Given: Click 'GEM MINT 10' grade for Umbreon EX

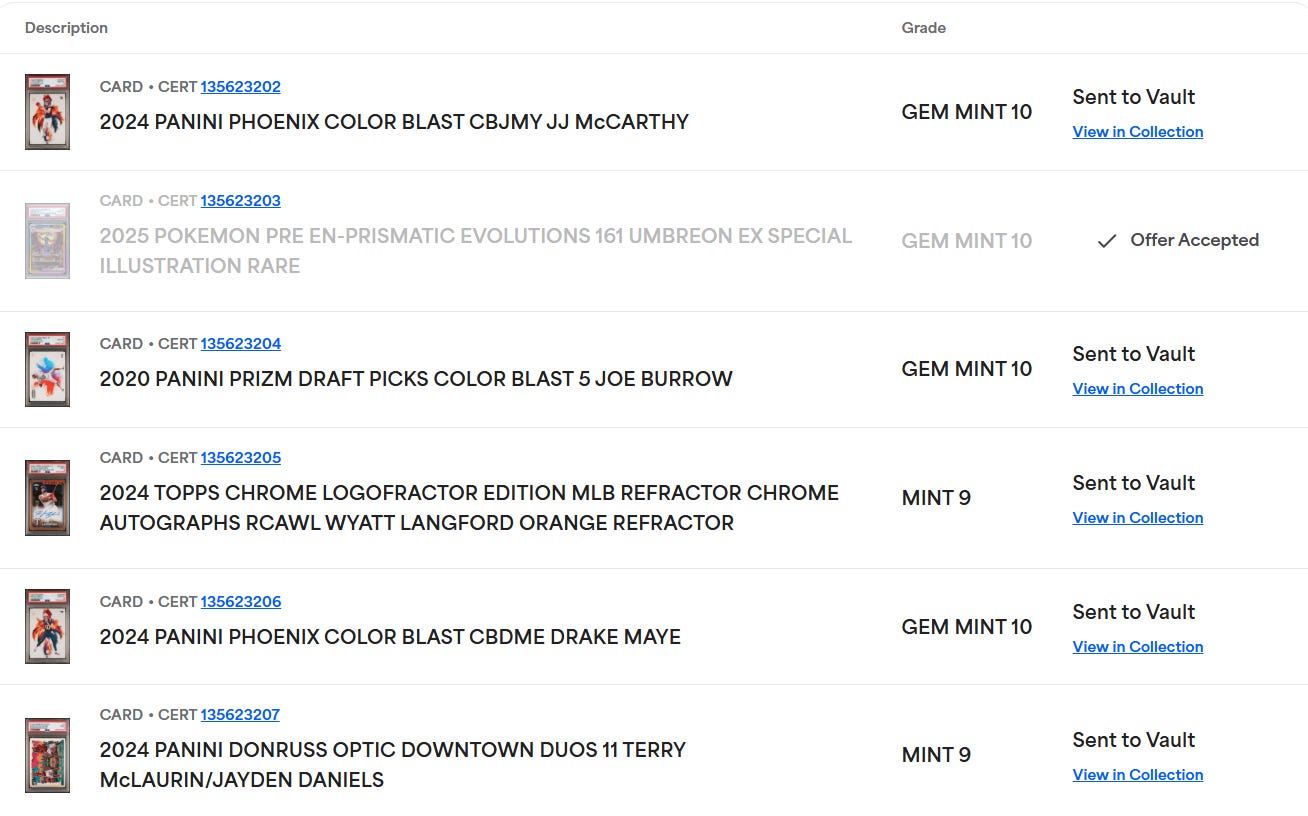Looking at the screenshot, I should (x=967, y=241).
